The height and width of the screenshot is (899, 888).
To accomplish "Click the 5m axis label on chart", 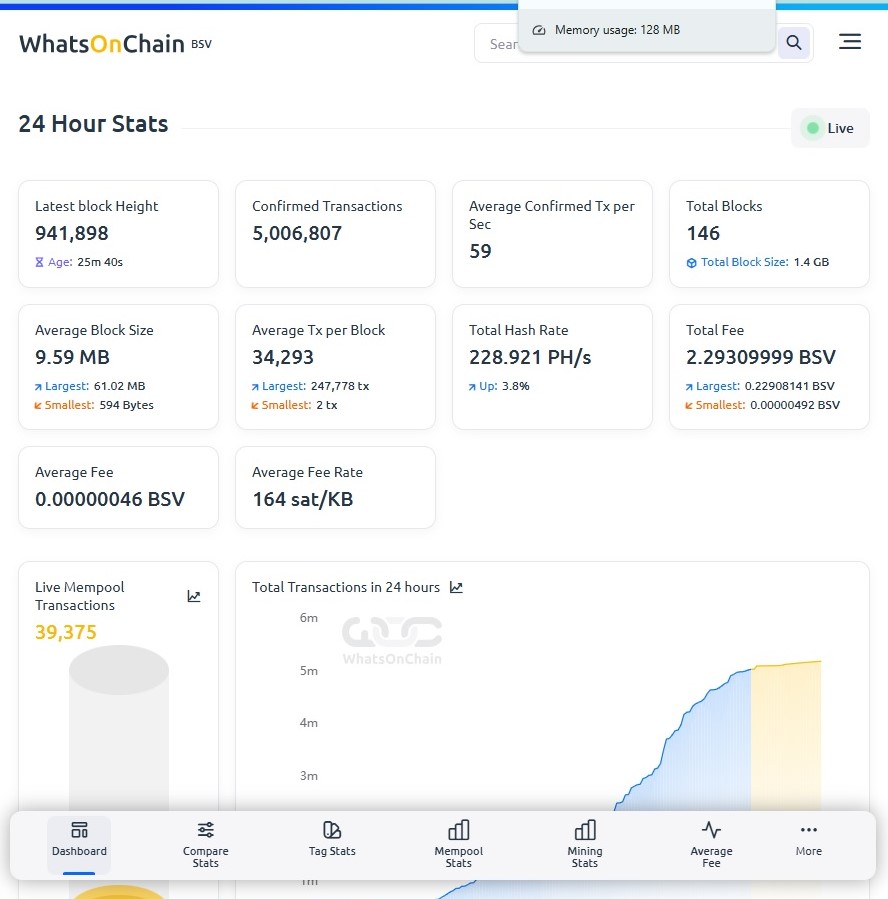I will point(308,671).
